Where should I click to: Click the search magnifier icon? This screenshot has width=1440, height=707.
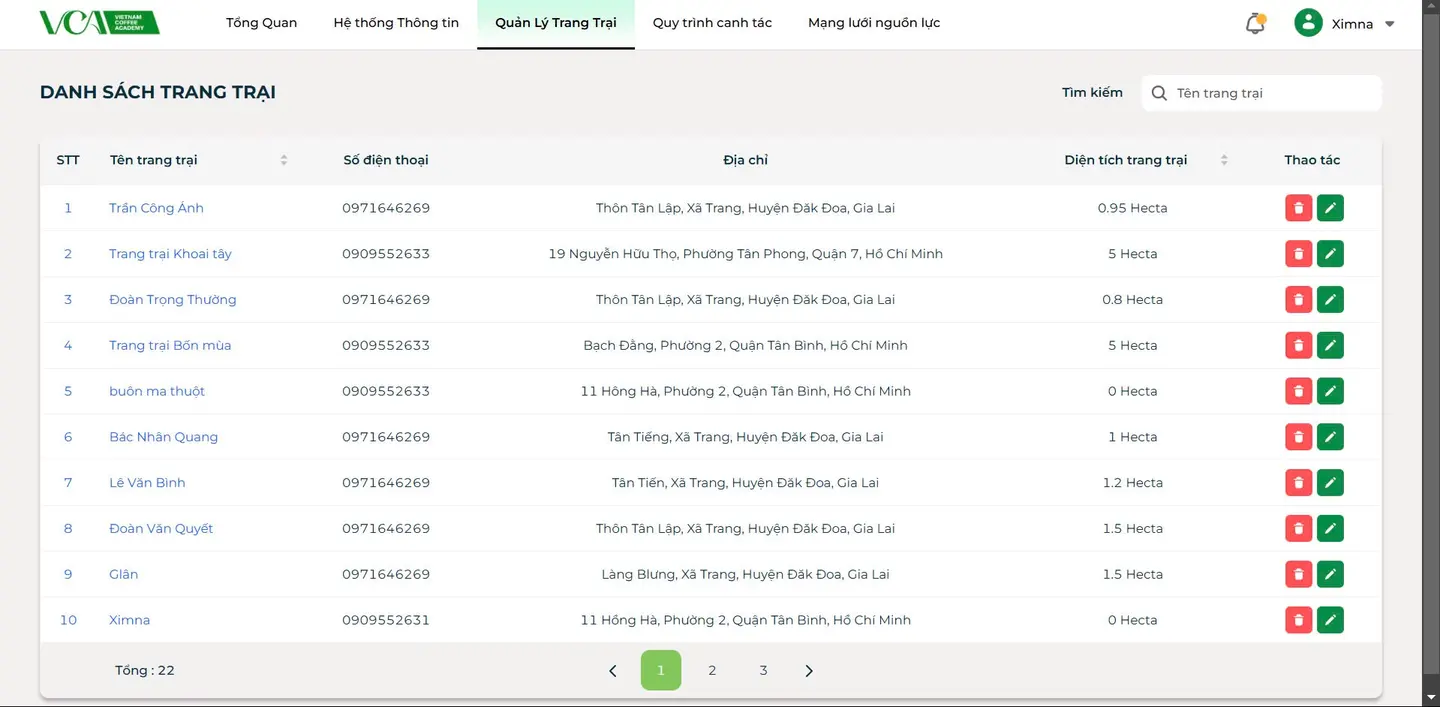1159,93
